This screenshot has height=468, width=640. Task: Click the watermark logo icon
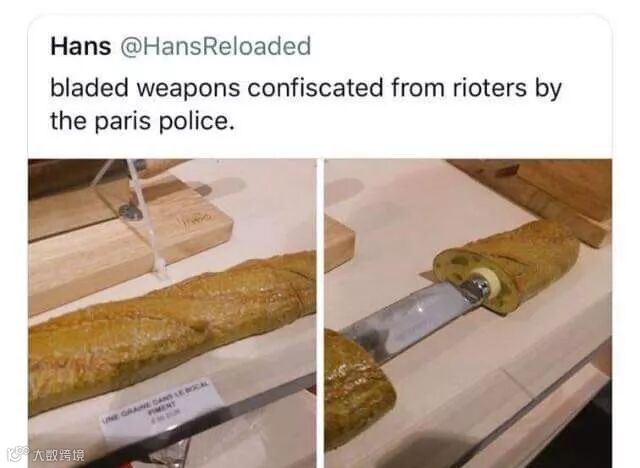(x=18, y=454)
